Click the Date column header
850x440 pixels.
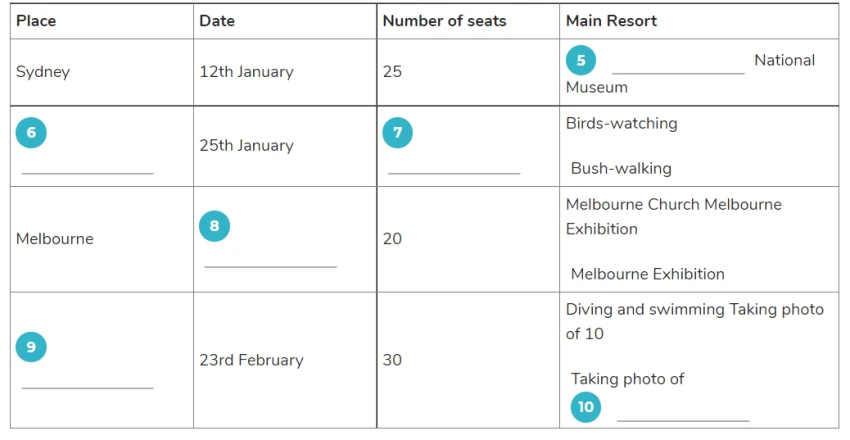(x=217, y=21)
